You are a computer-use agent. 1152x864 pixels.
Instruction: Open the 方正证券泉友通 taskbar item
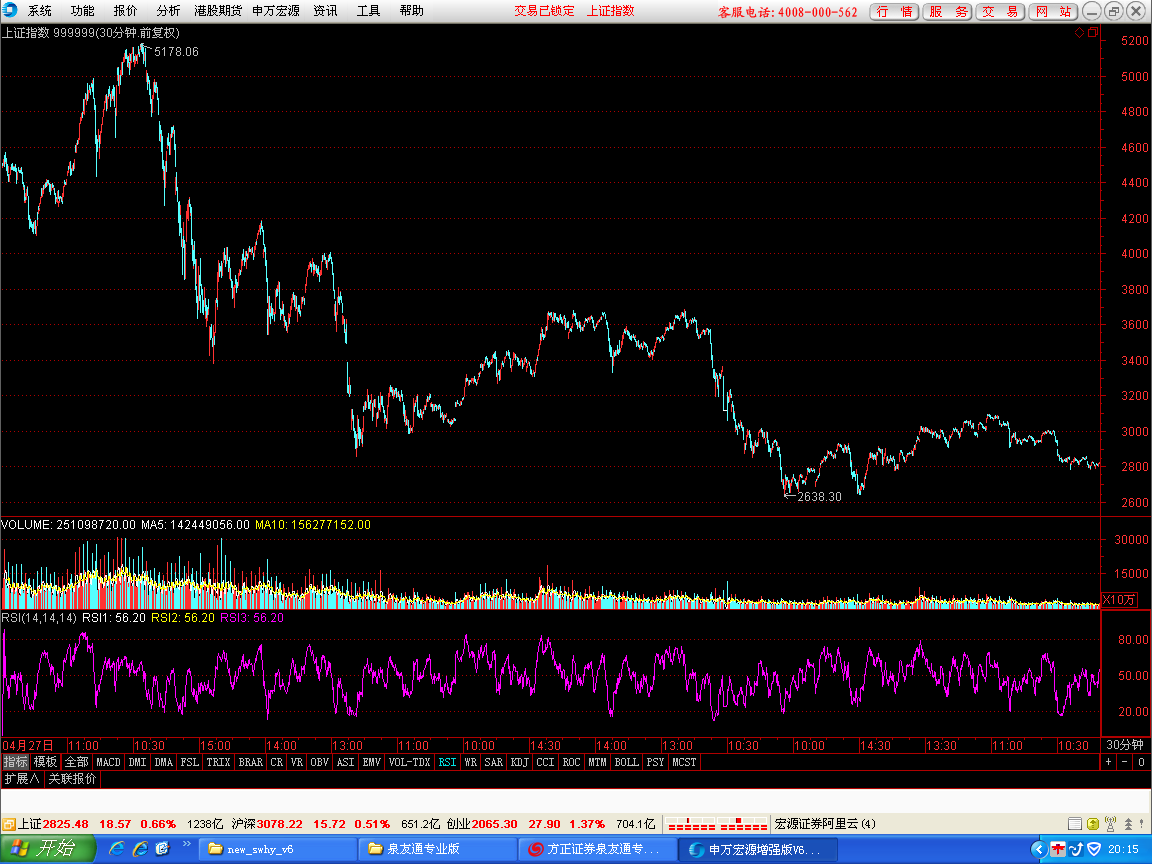click(596, 849)
